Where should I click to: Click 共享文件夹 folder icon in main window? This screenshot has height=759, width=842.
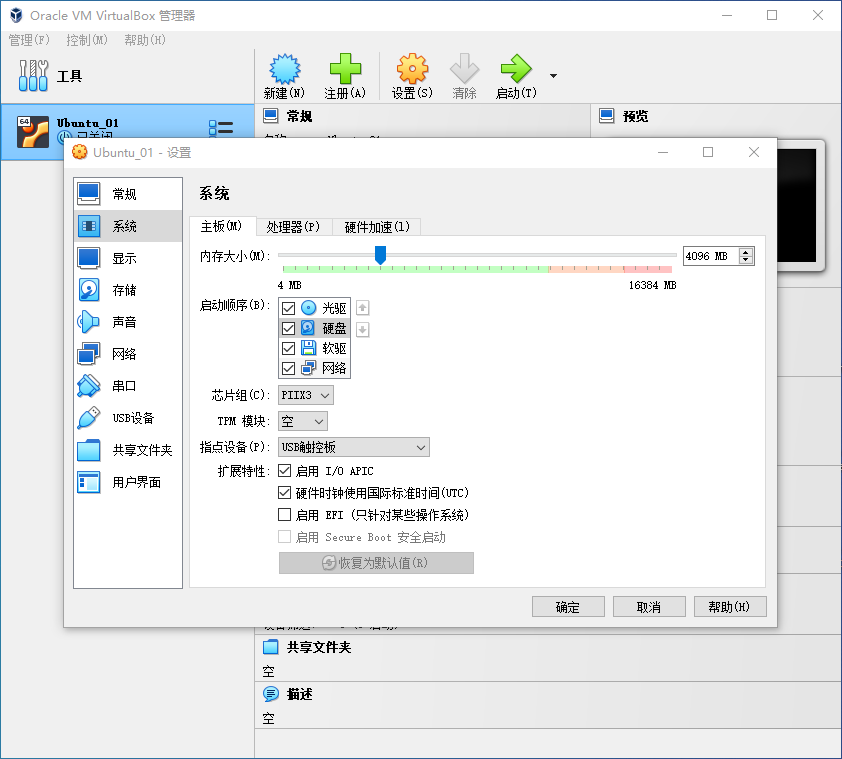(271, 647)
